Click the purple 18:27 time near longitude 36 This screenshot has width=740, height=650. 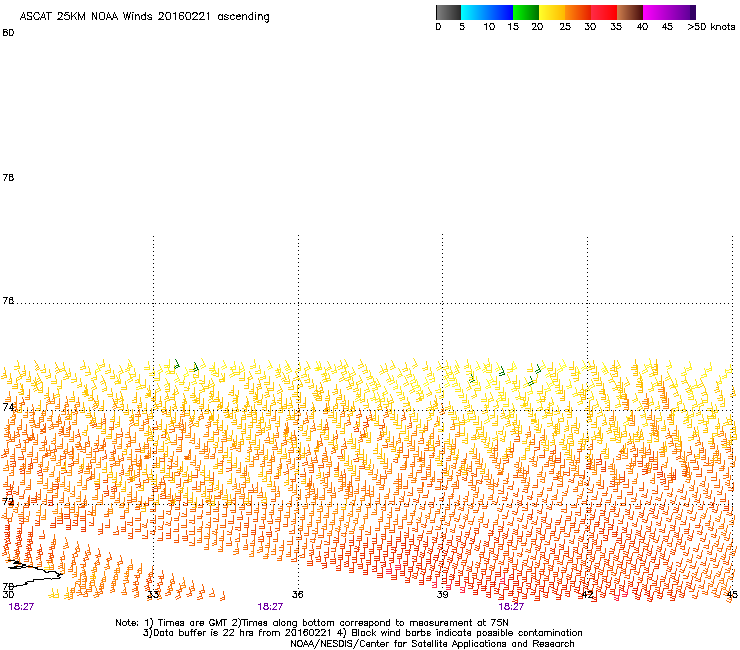click(x=270, y=607)
